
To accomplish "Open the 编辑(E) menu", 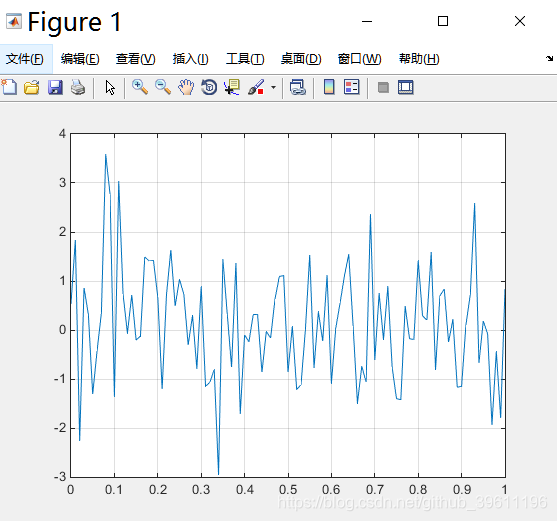I will tap(80, 59).
